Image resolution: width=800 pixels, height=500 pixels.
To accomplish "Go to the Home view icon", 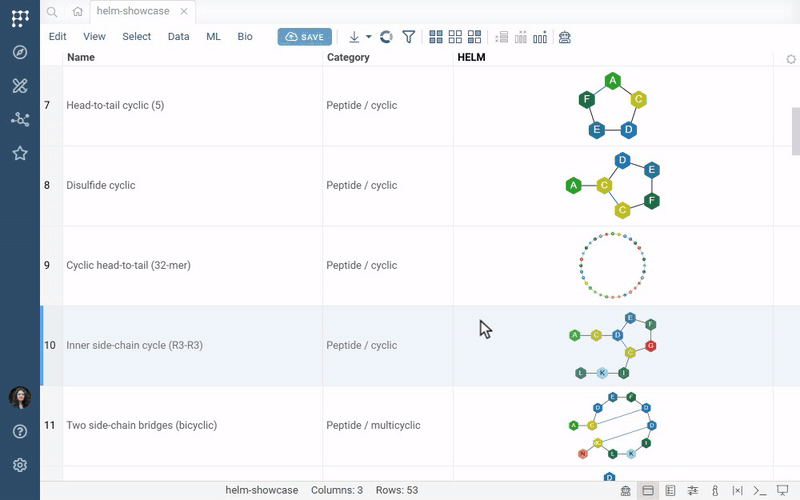I will point(77,11).
